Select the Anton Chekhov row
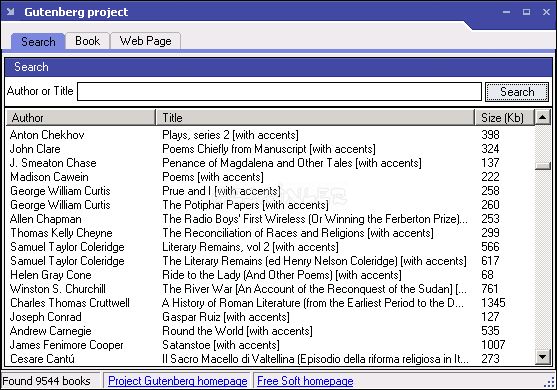The image size is (557, 390). [x=270, y=135]
